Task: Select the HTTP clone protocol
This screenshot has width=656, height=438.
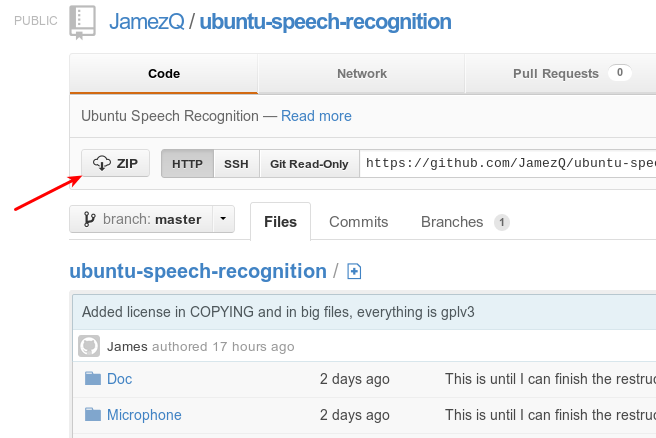Action: [187, 164]
